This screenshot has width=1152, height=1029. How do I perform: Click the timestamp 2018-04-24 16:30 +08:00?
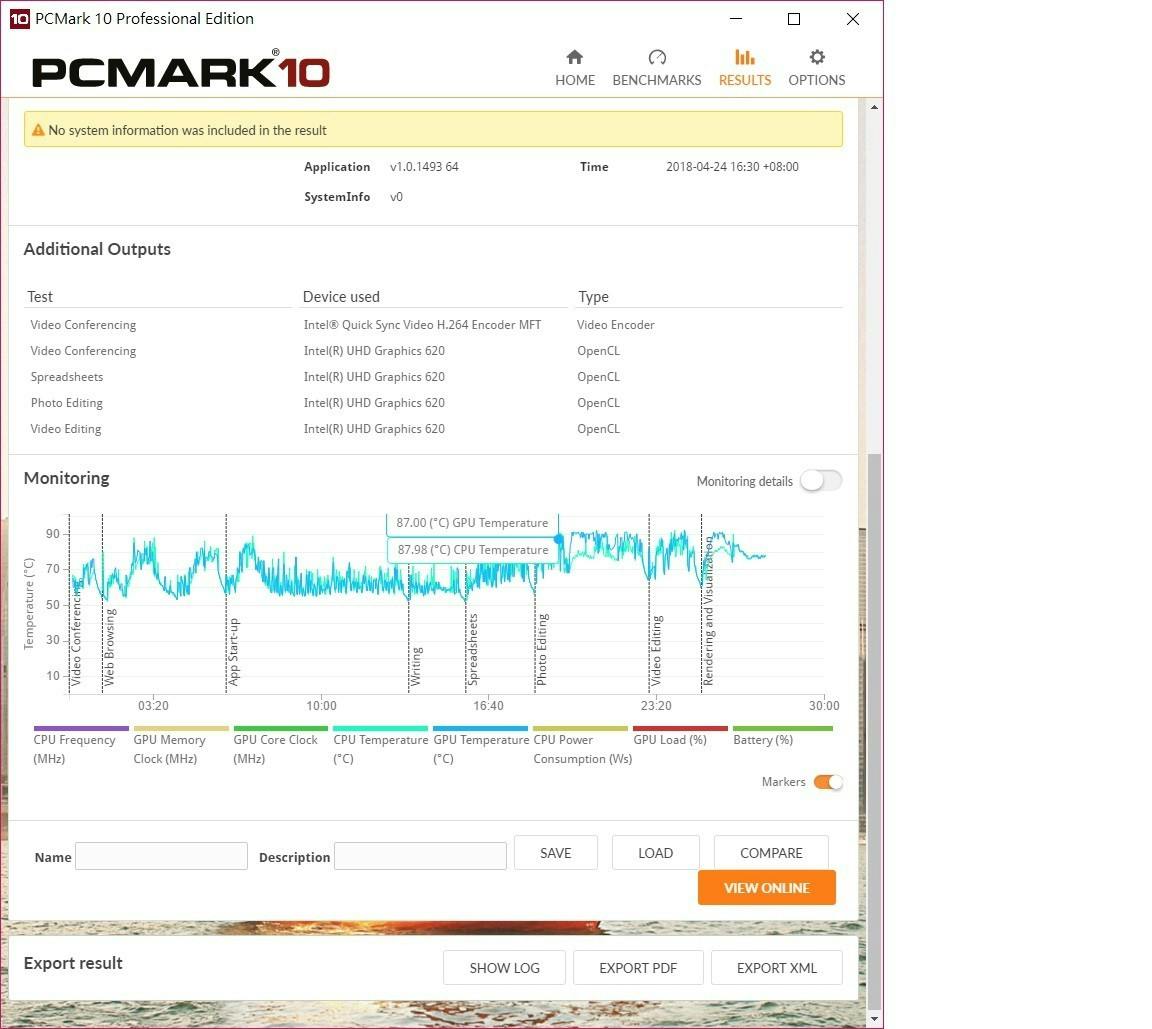tap(732, 167)
